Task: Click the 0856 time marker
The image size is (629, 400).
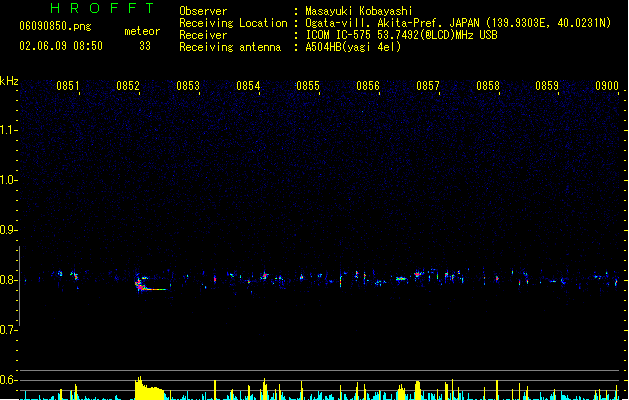Action: tap(368, 86)
